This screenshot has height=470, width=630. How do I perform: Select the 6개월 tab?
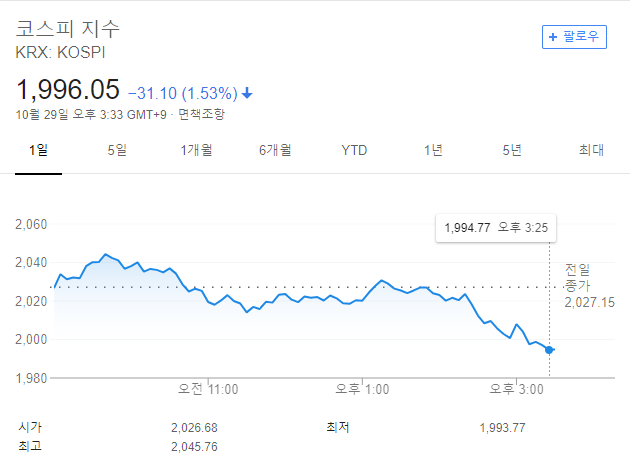[x=274, y=150]
